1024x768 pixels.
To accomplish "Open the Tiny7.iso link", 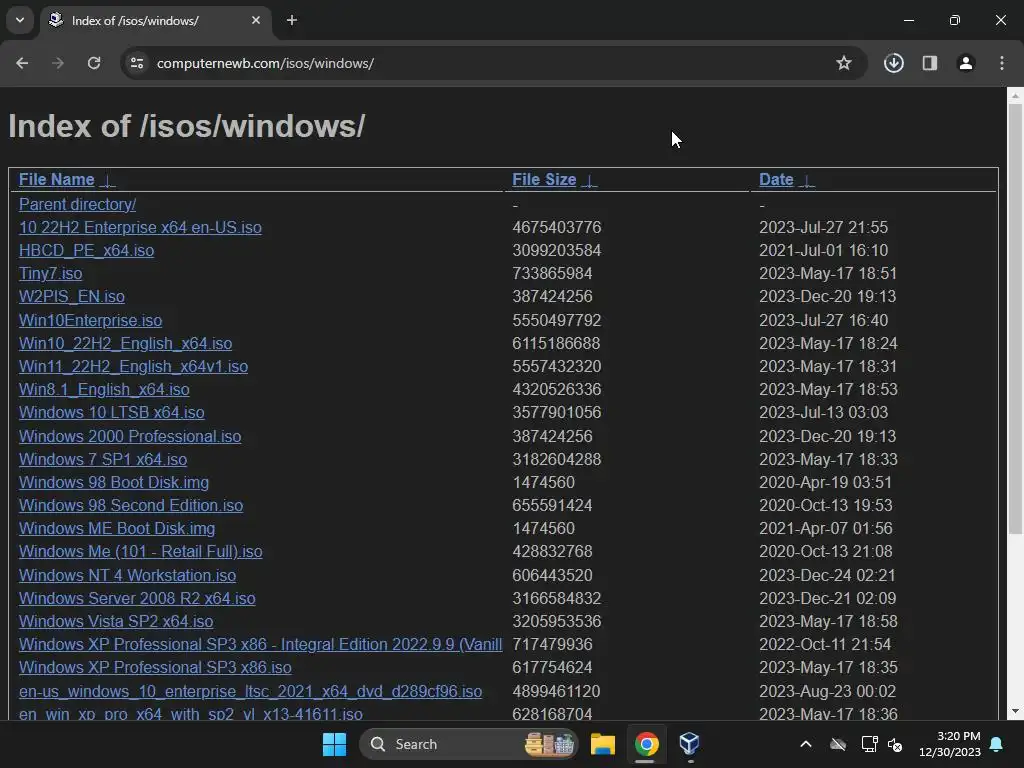I will point(50,273).
